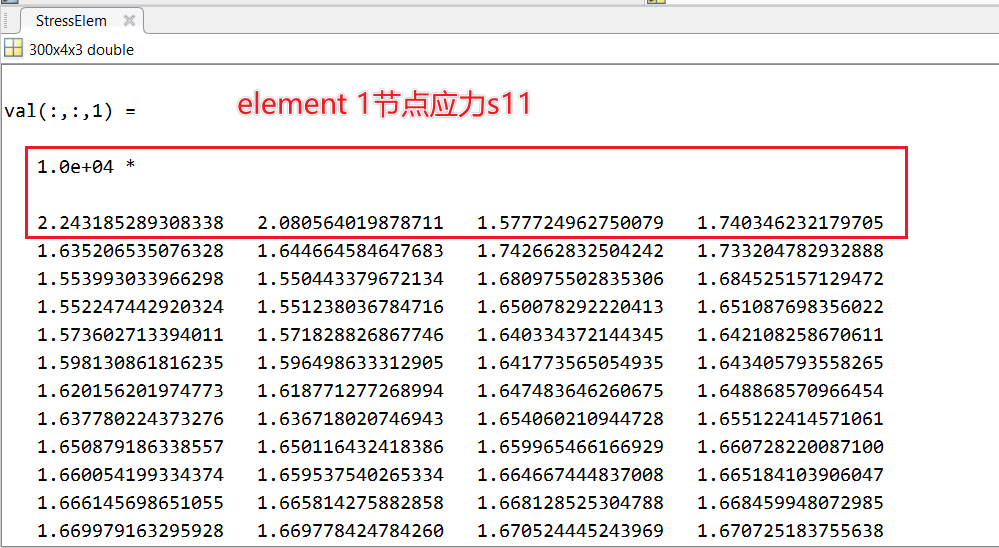Click value 1.641773565054935
The image size is (999, 548).
pos(570,363)
